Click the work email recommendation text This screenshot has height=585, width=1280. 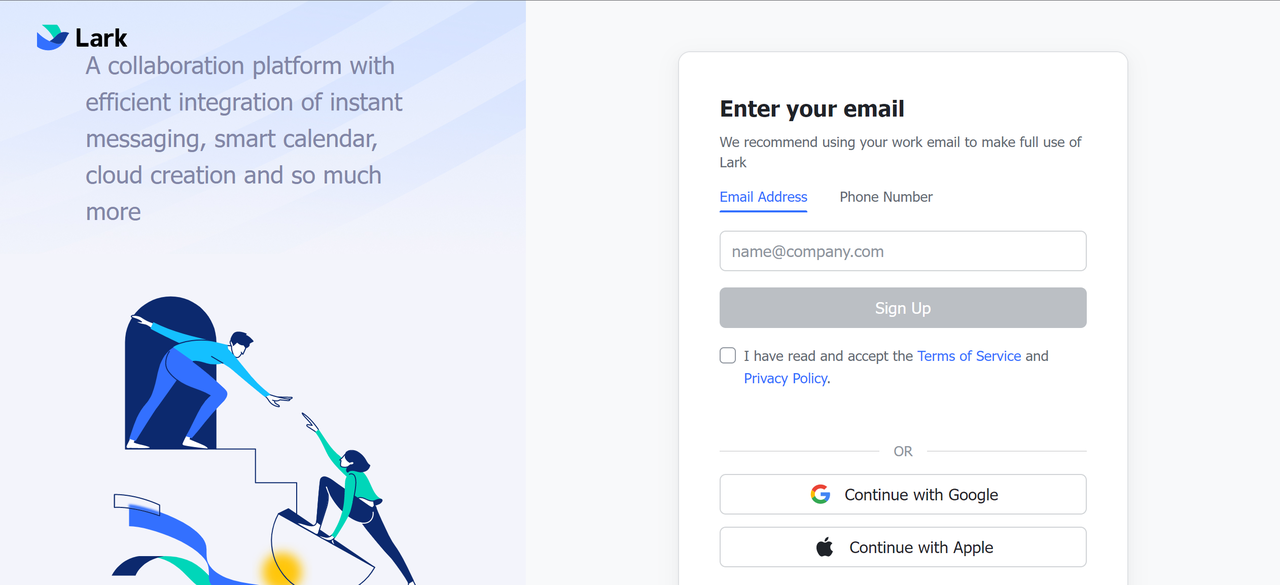[x=900, y=152]
